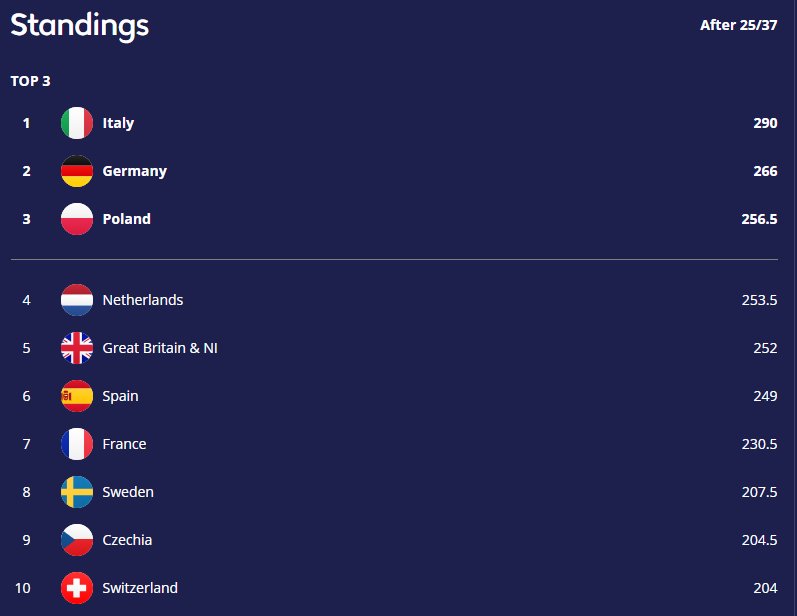Select the Great Britain & NI name
Viewport: 797px width, 616px height.
[159, 348]
